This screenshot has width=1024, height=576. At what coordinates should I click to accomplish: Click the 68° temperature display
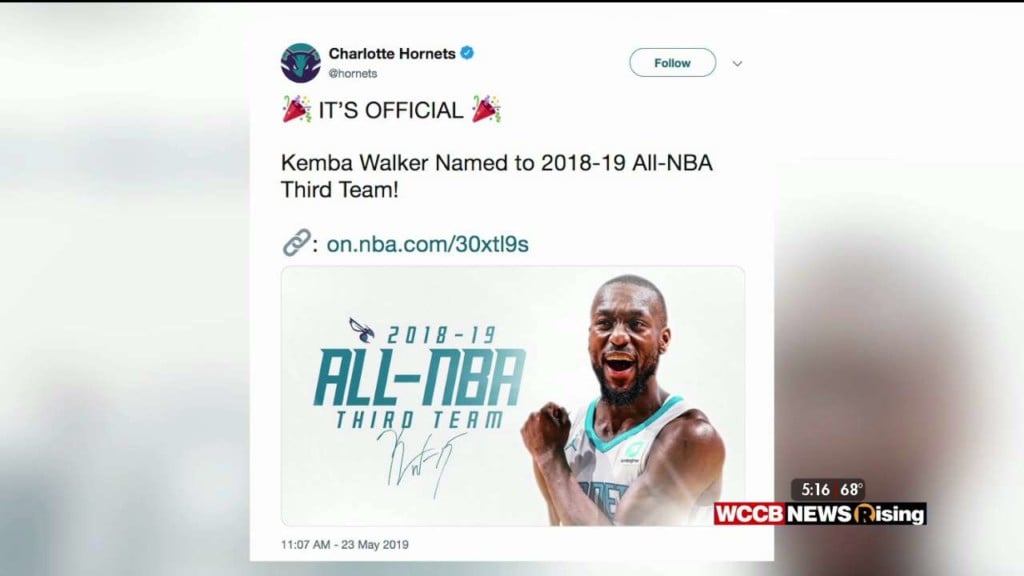point(851,489)
